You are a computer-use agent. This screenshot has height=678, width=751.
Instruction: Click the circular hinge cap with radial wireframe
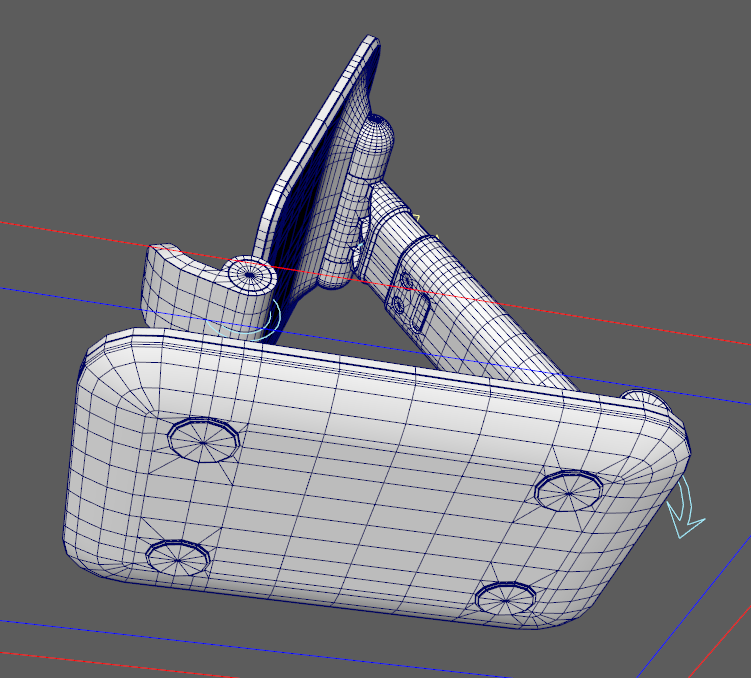click(x=251, y=274)
